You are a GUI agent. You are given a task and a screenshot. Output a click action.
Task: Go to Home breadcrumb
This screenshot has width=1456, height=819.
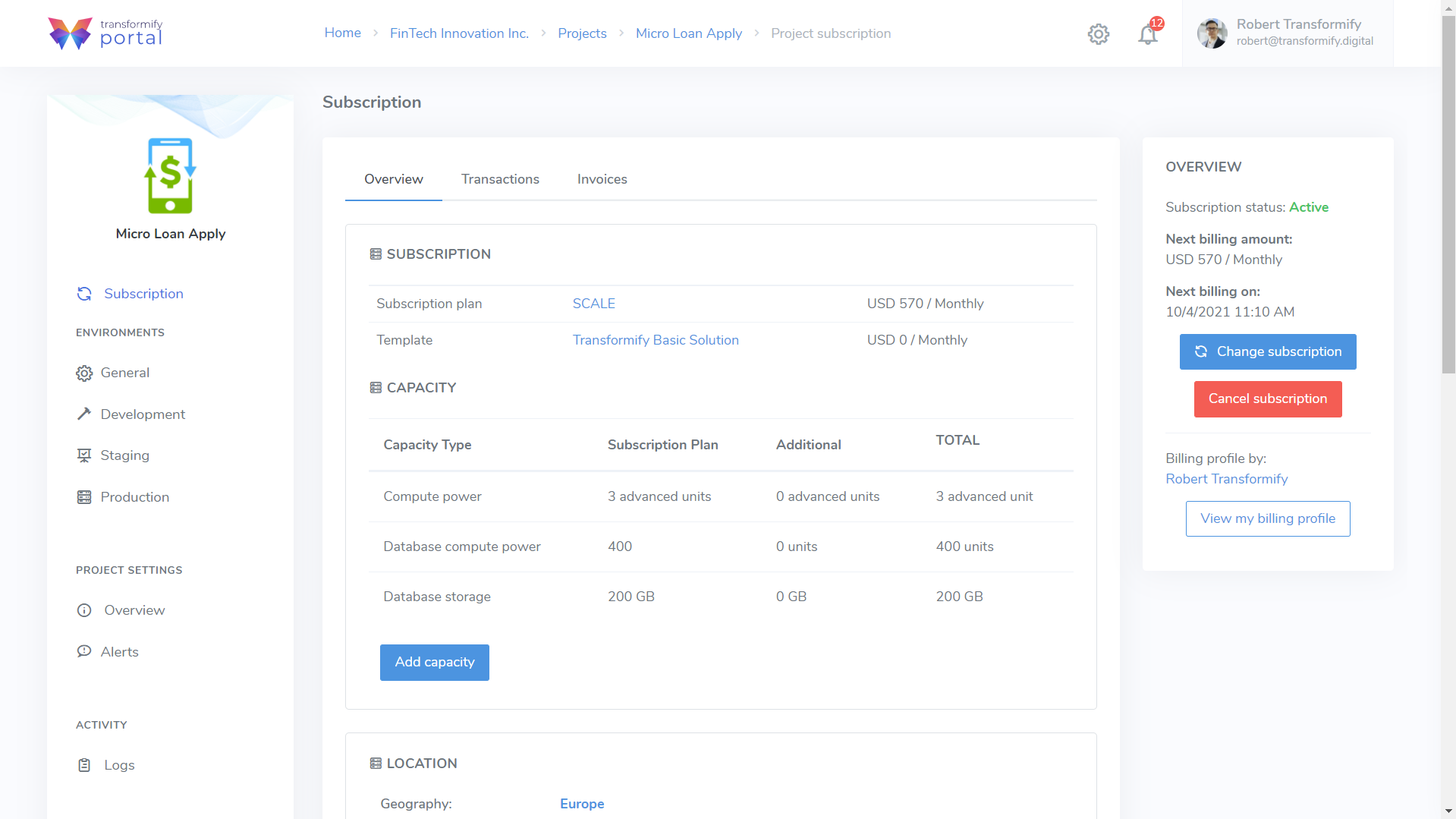click(342, 33)
